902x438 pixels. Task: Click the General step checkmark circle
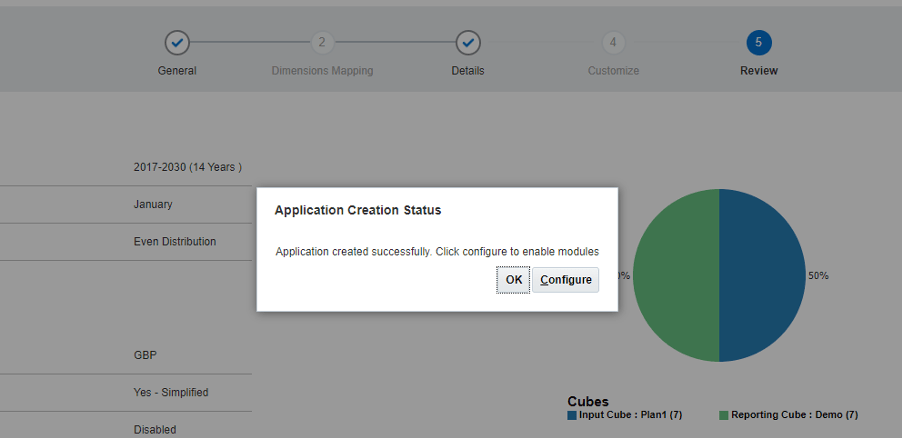pos(177,43)
